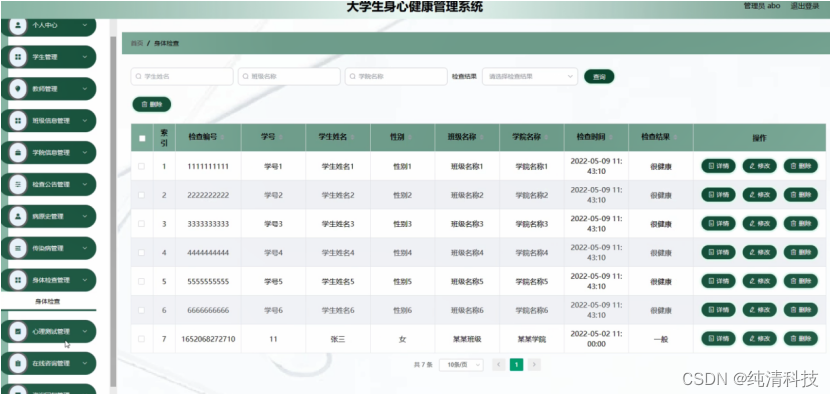Sort table by 学号 column arrows
This screenshot has width=834, height=397.
click(280, 137)
